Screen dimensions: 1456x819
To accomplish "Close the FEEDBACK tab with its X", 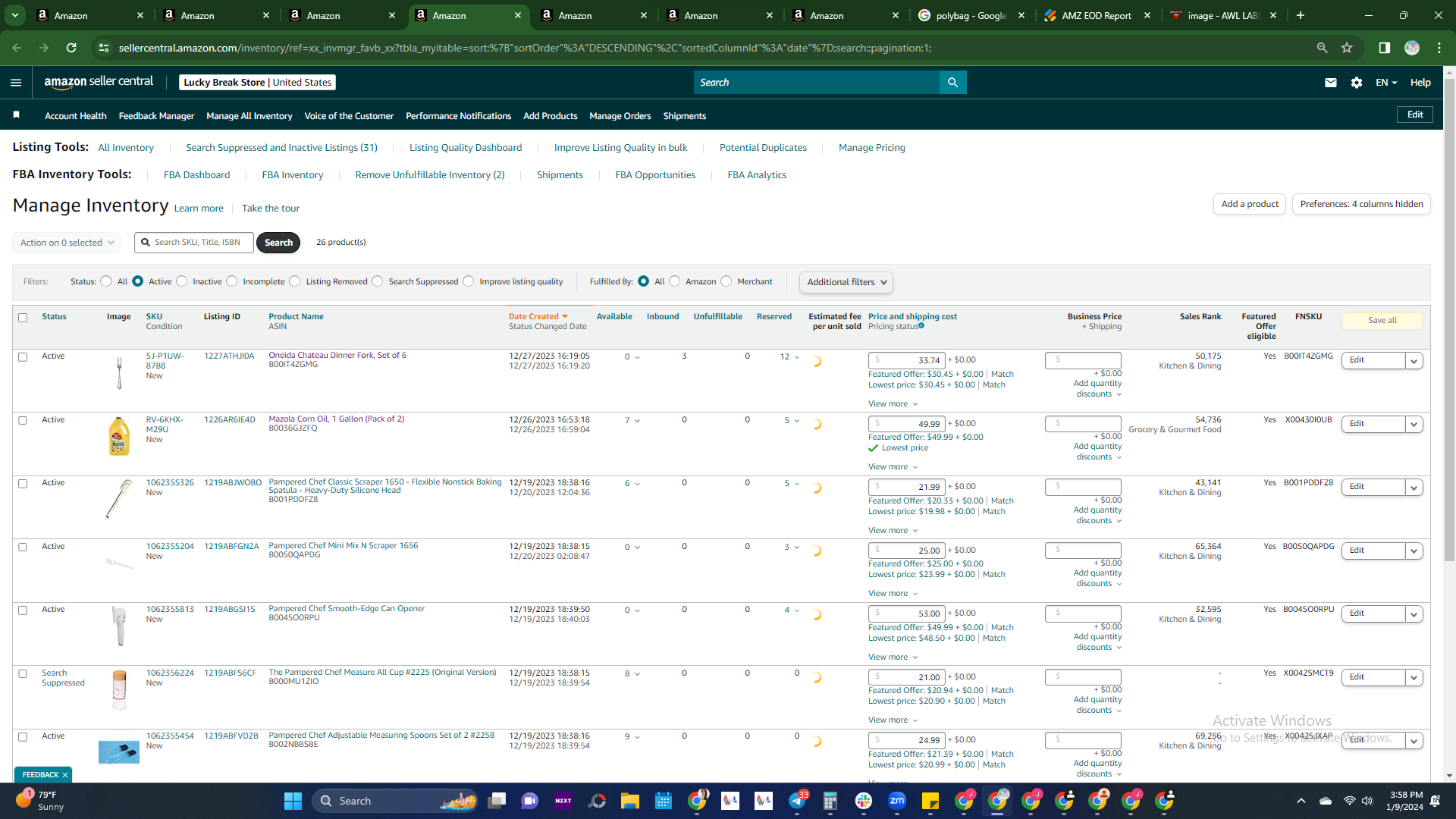I will click(x=65, y=775).
